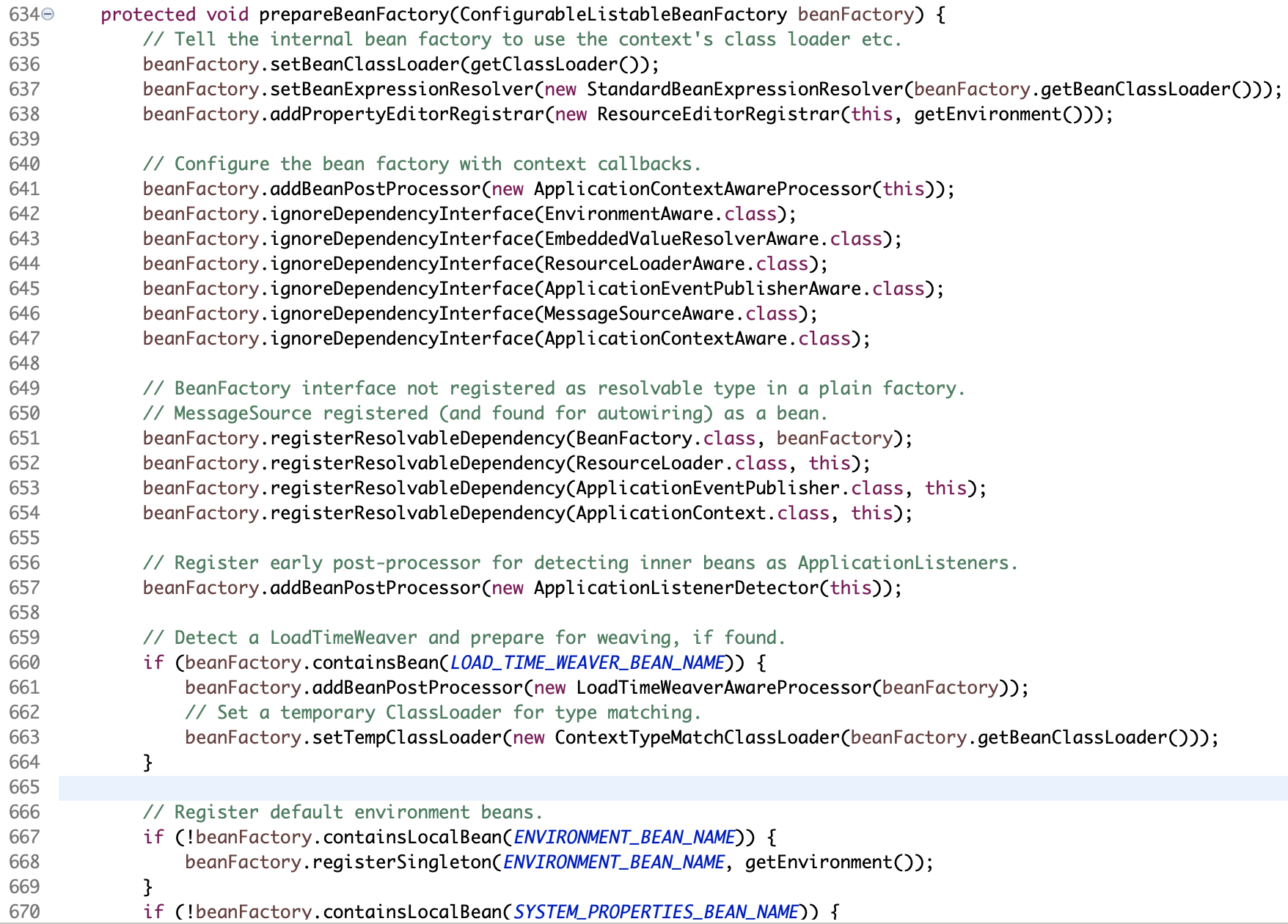This screenshot has height=924, width=1288.
Task: Click SYSTEM_PROPERTIES_BEAN_NAME constant on line 670
Action: (x=656, y=912)
